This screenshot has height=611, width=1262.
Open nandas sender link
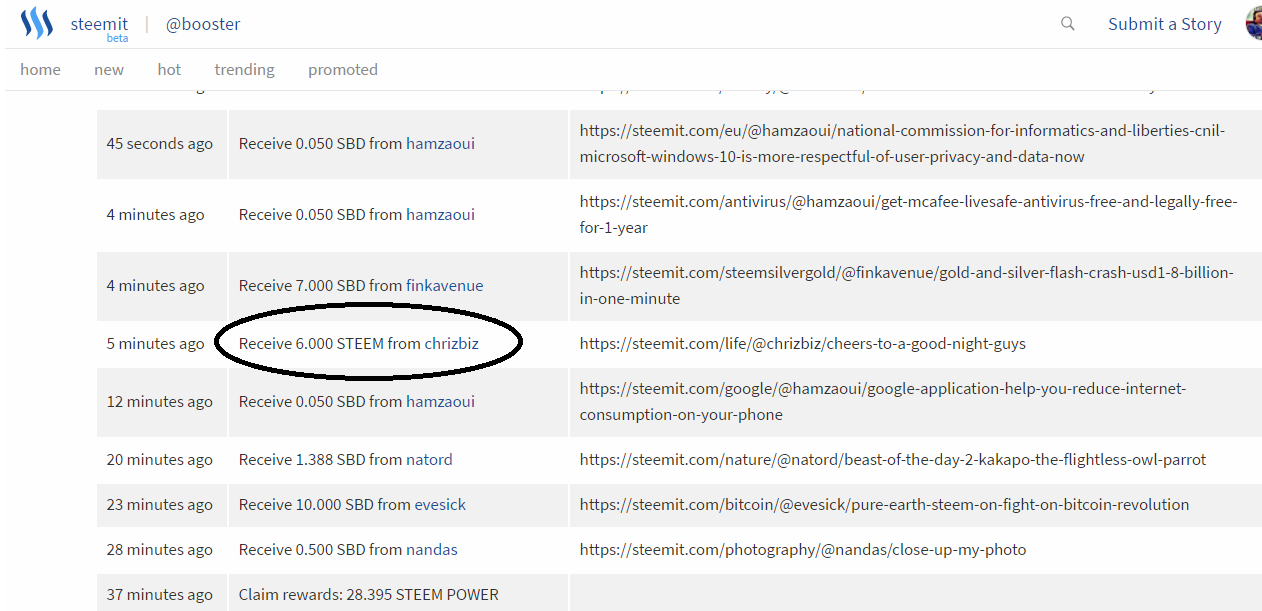pyautogui.click(x=432, y=549)
